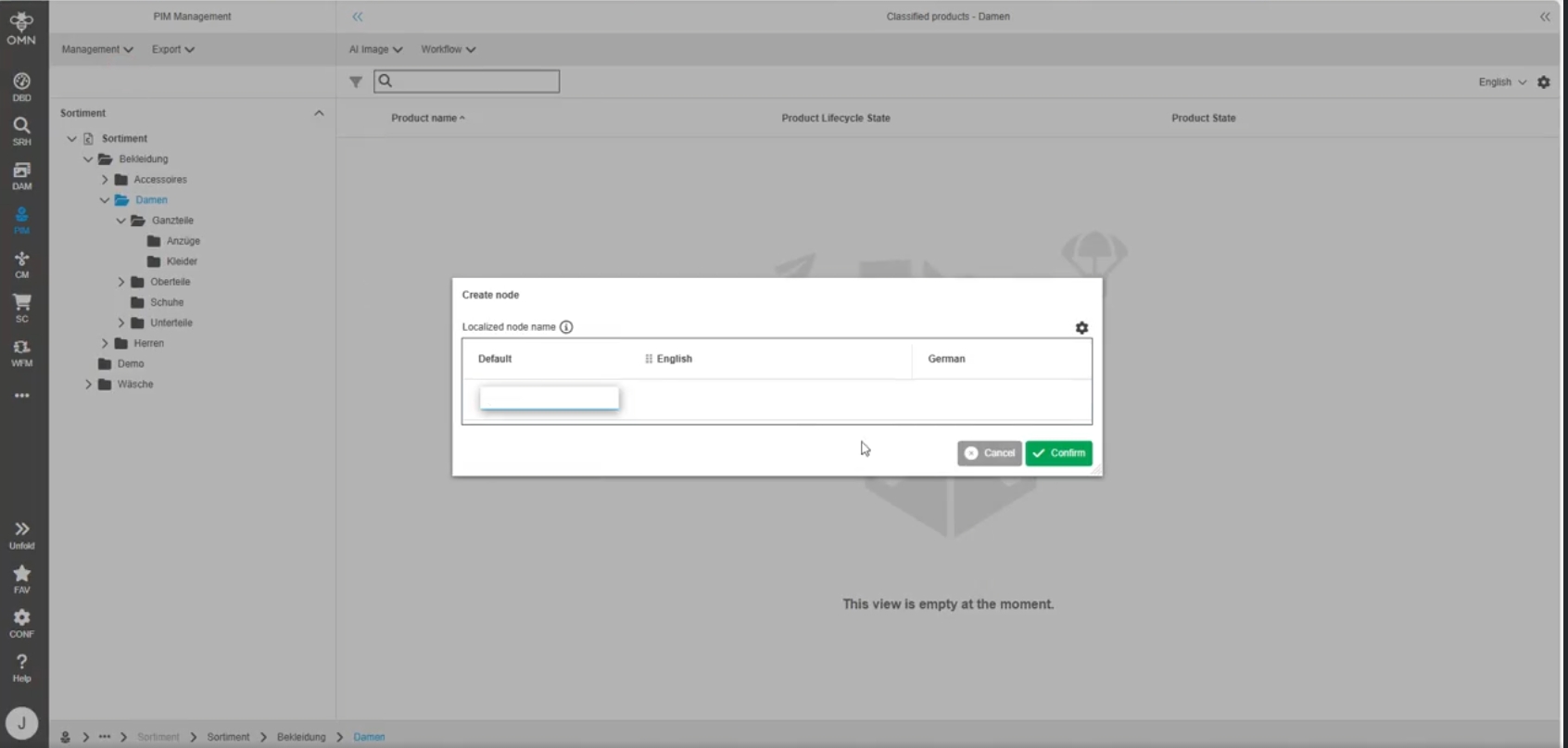This screenshot has width=1568, height=748.
Task: Open the PIM module
Action: point(21,220)
